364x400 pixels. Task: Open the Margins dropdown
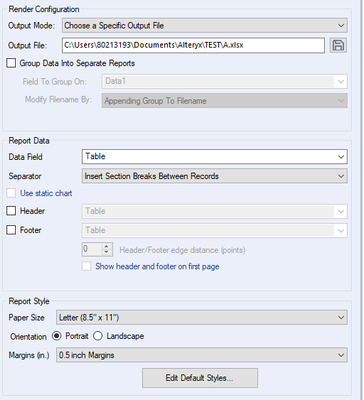pos(202,355)
